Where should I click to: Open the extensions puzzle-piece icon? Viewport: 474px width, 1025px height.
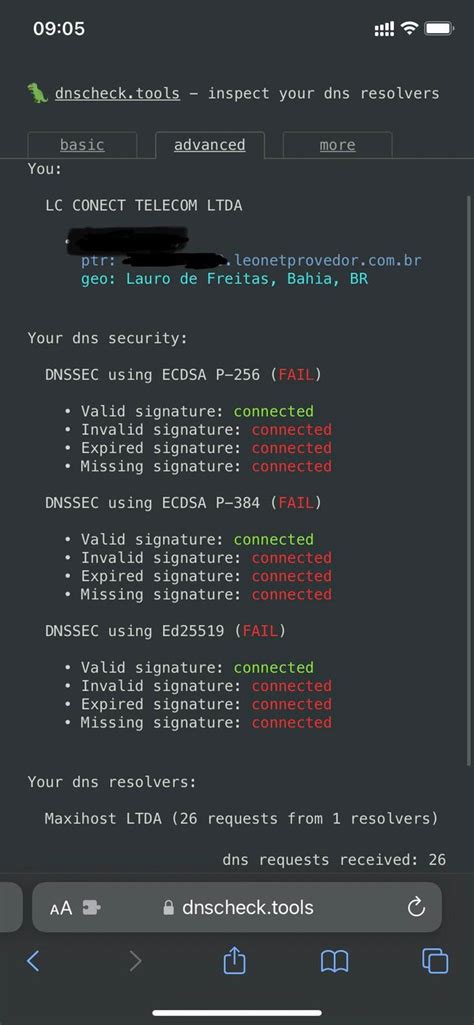coord(92,907)
